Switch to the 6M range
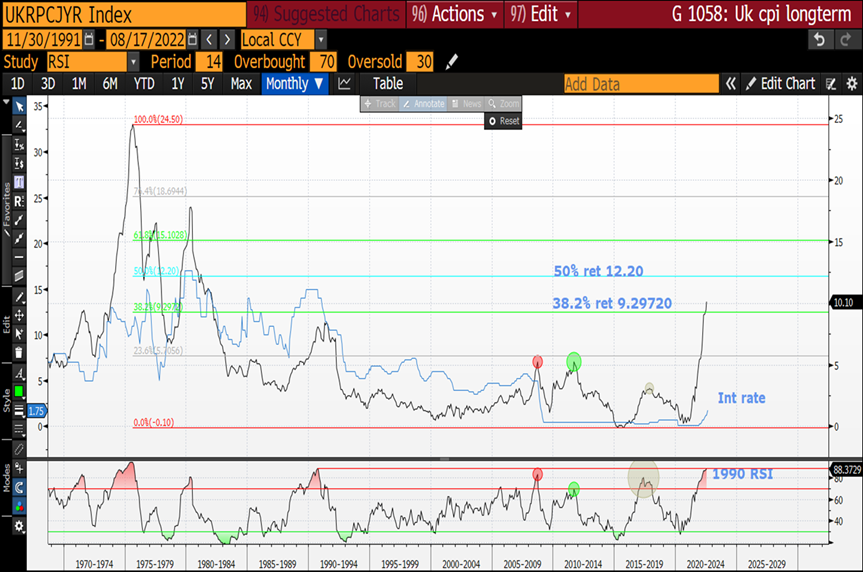This screenshot has height=572, width=863. [x=110, y=84]
